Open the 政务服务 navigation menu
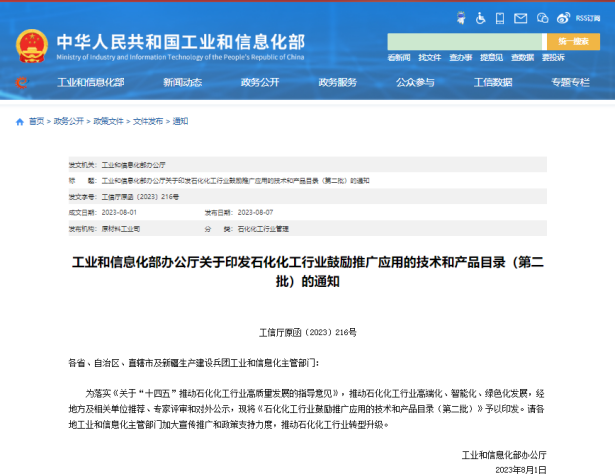Screen dimensions: 616x475 pos(337,83)
